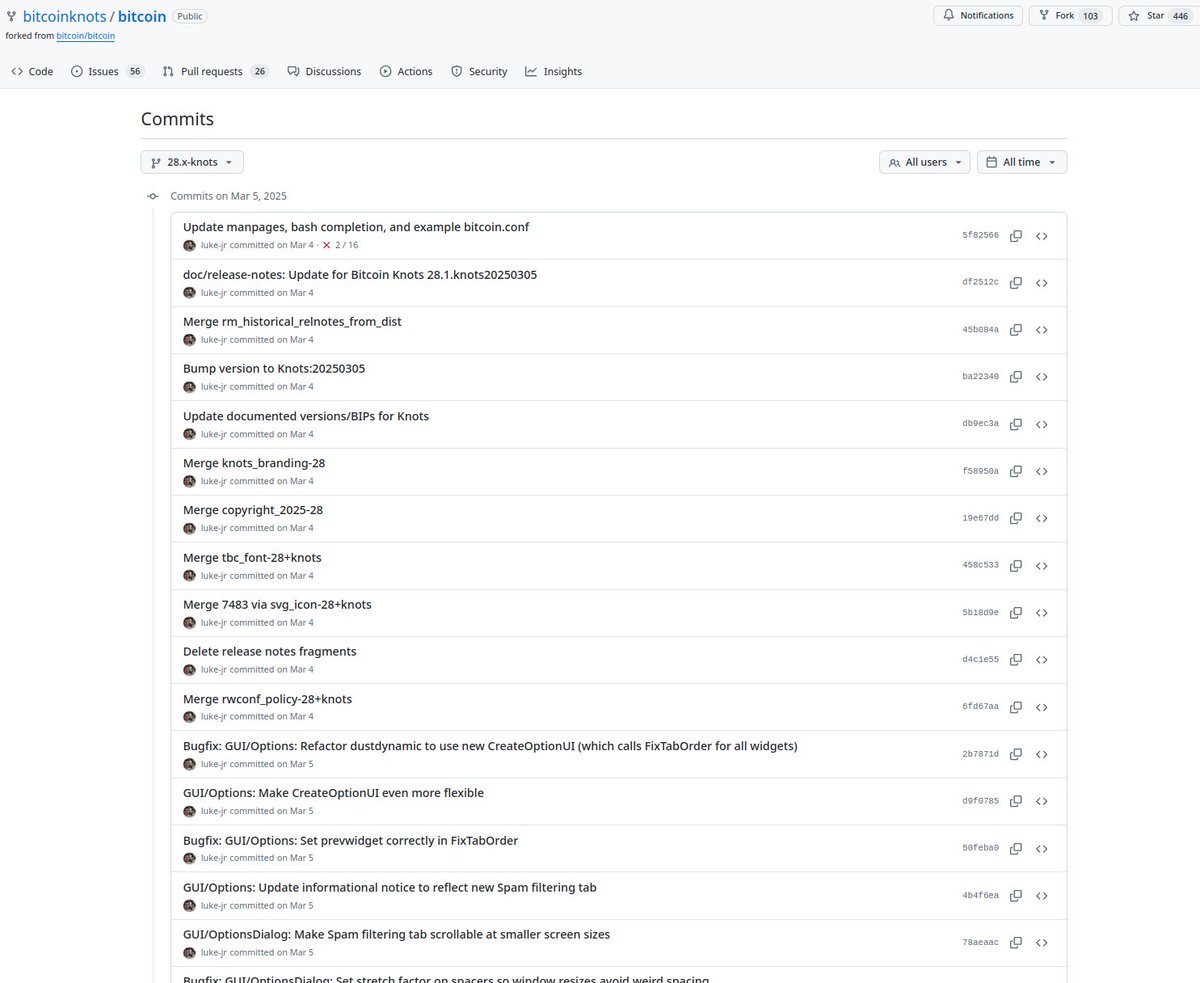The height and width of the screenshot is (983, 1200).
Task: Copy full SHA for commit 19e67dd
Action: [1016, 518]
